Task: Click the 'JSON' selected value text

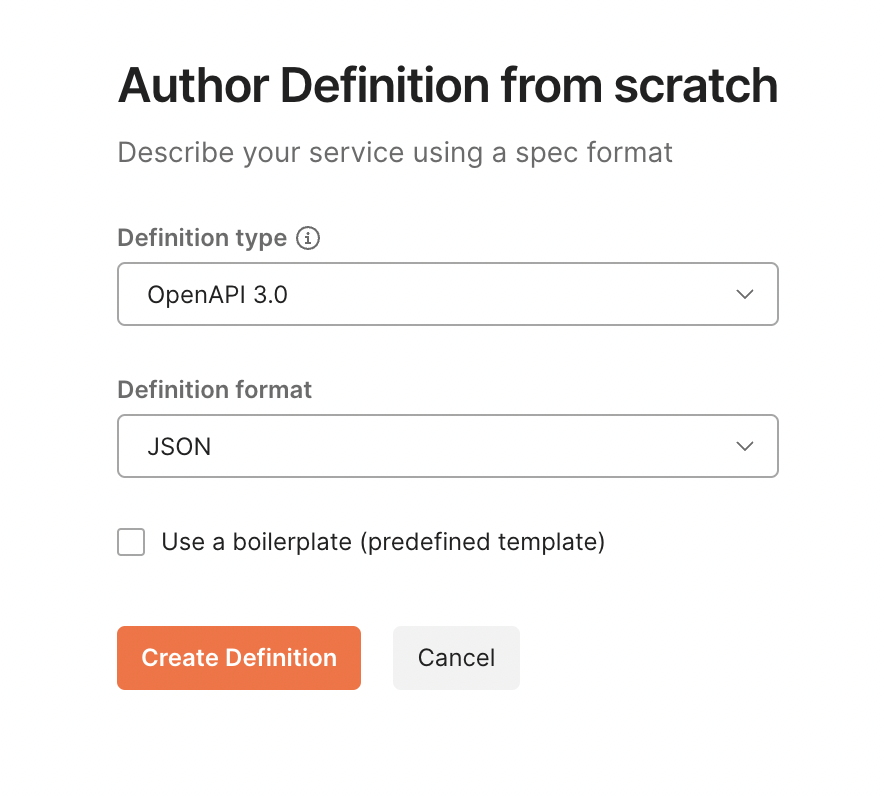Action: point(179,446)
